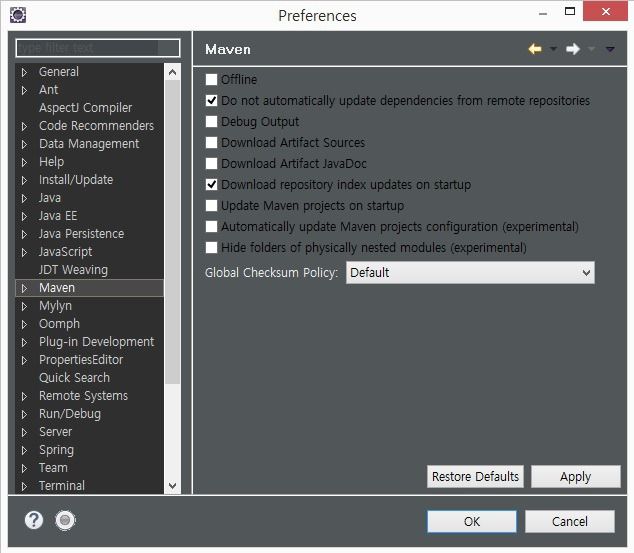Check Hide folders of physically nested modules

tap(211, 247)
